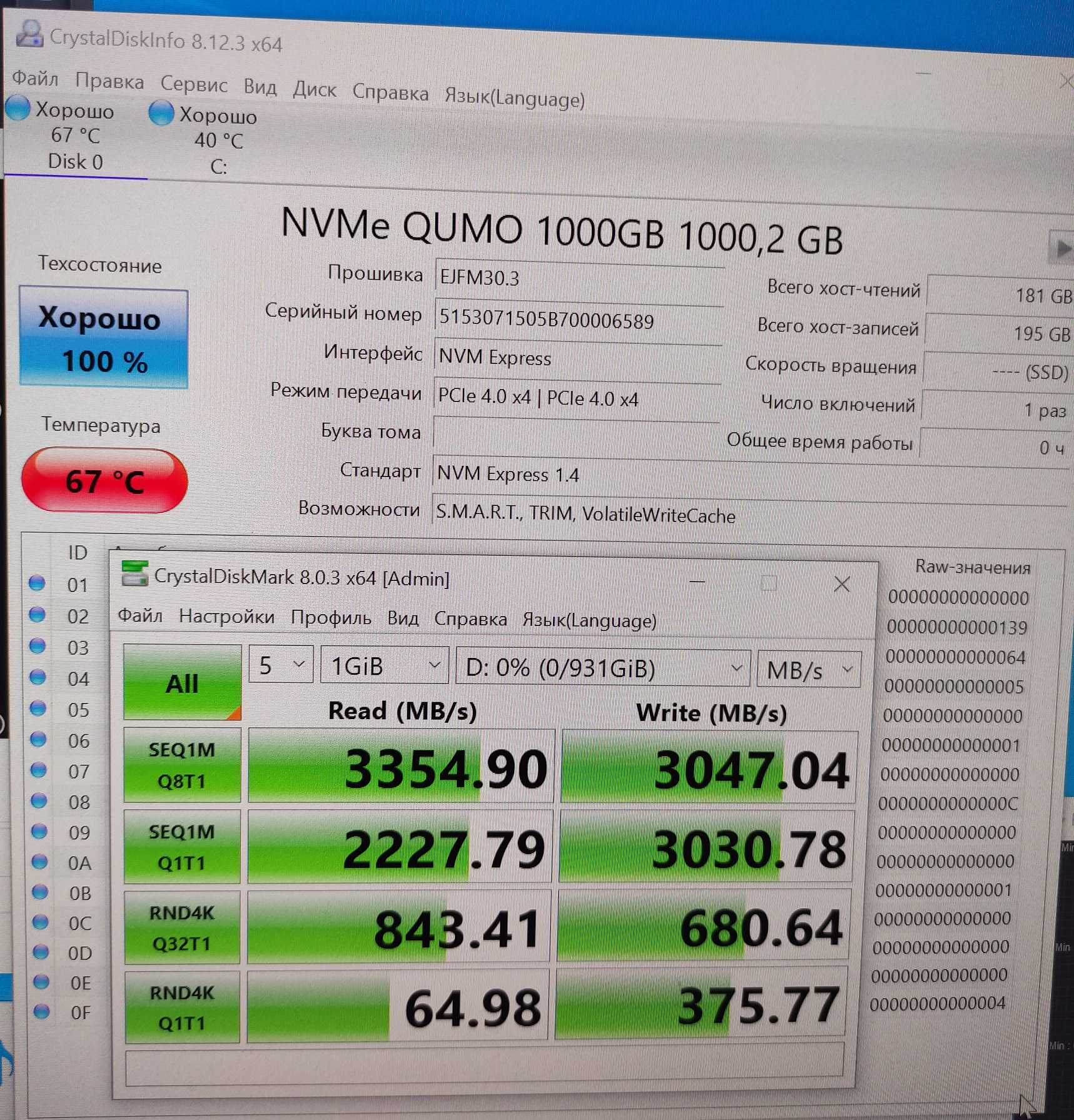1074x1120 pixels.
Task: Click the Disk 0 blue status orb
Action: coord(18,108)
